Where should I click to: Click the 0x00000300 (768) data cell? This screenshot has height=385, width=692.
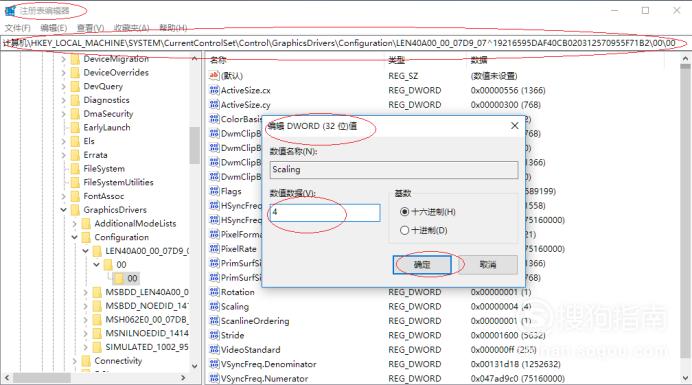(505, 105)
